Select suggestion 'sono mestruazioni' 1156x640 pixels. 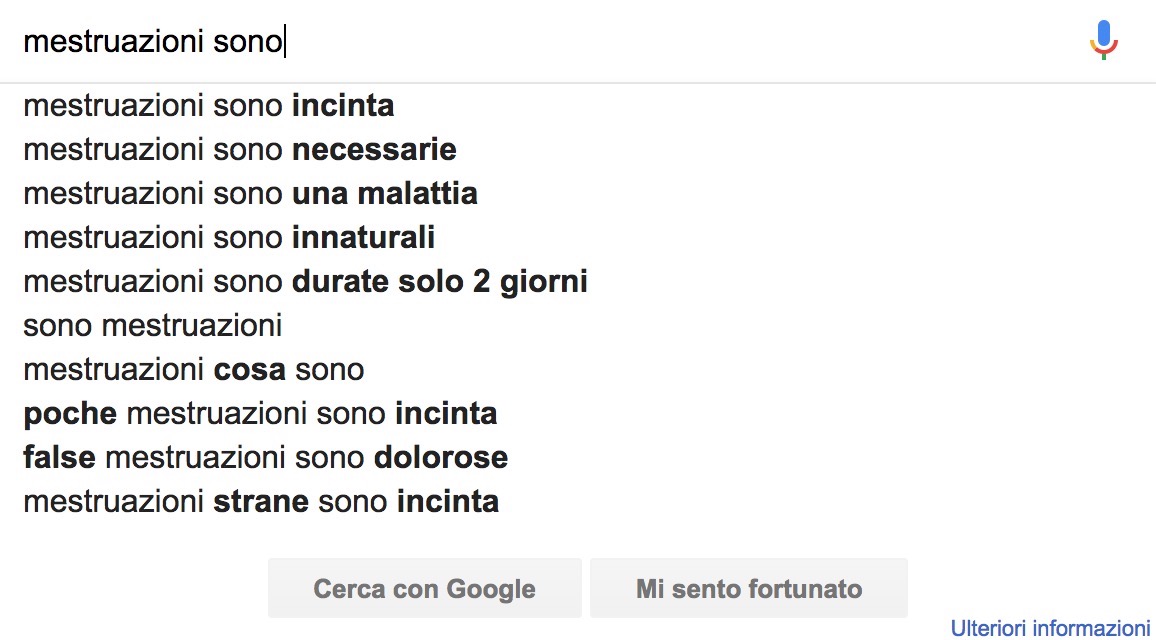(153, 325)
